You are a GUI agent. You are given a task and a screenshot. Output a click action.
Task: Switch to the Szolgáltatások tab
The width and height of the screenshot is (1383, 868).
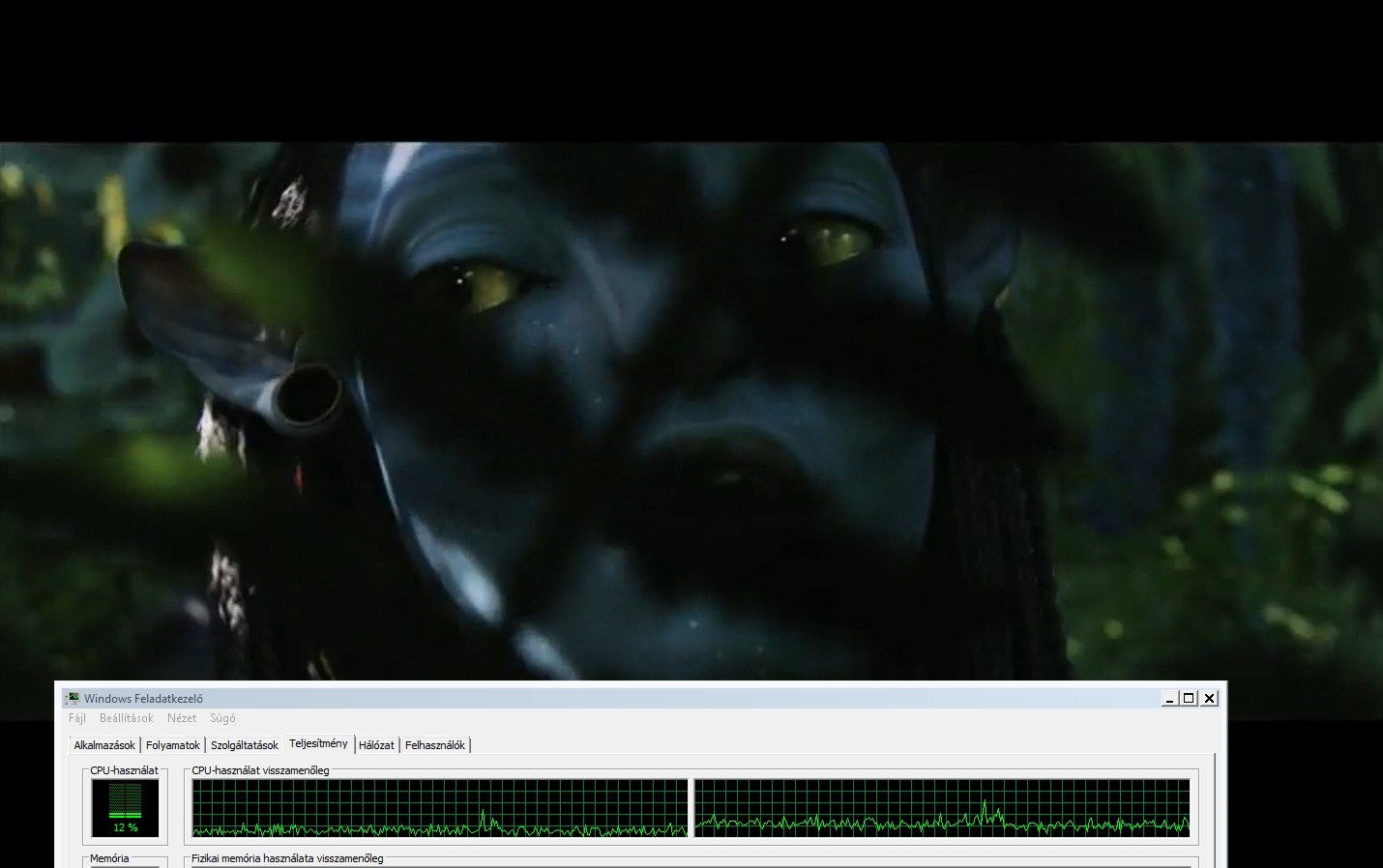coord(245,745)
